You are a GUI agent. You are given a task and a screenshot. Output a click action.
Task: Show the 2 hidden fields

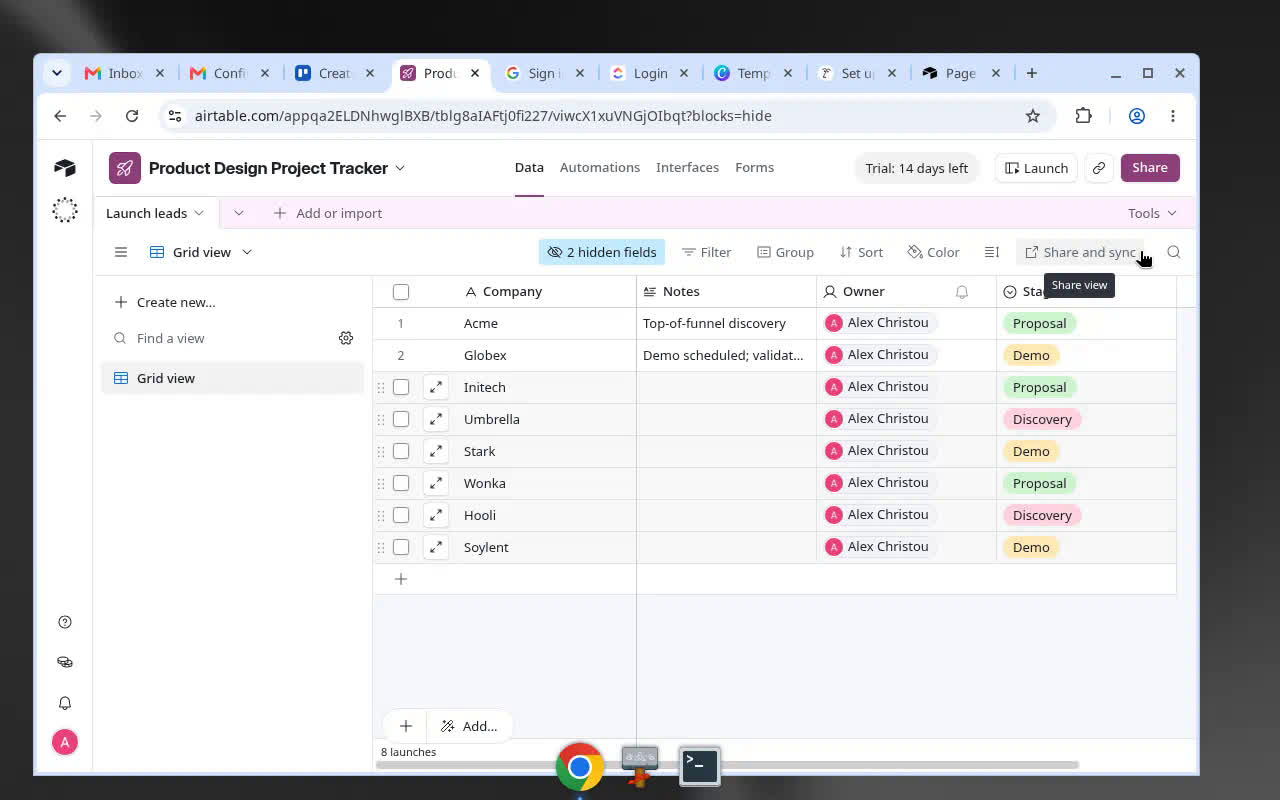(602, 252)
